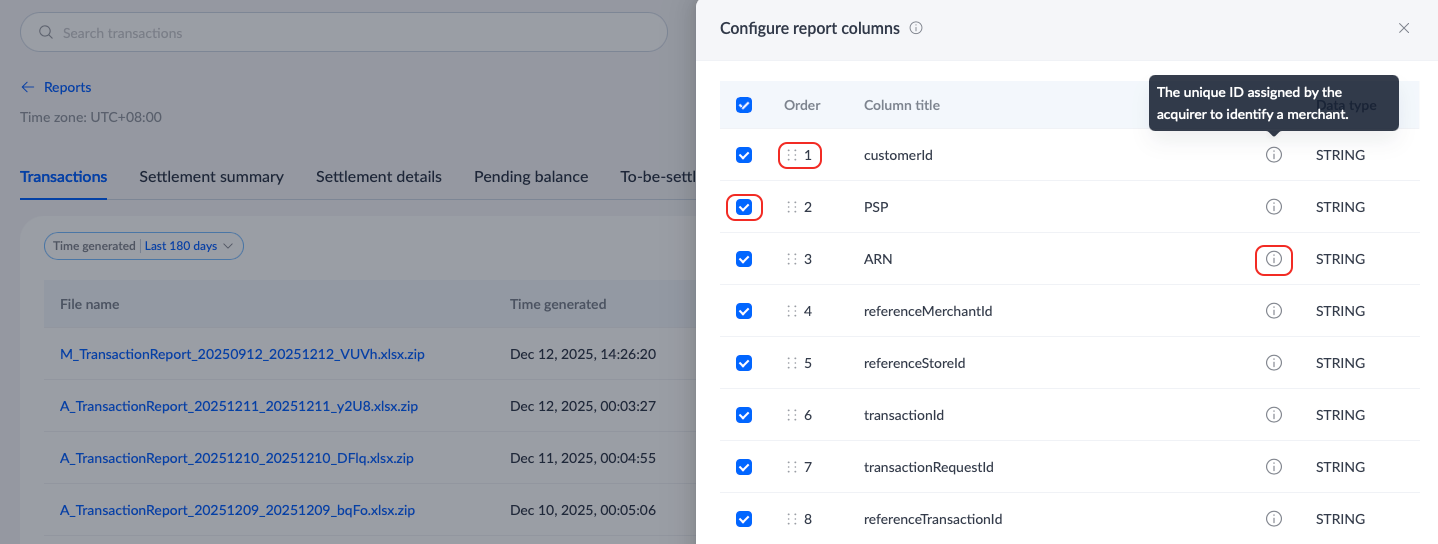Click the transactionId row info icon

coord(1273,415)
